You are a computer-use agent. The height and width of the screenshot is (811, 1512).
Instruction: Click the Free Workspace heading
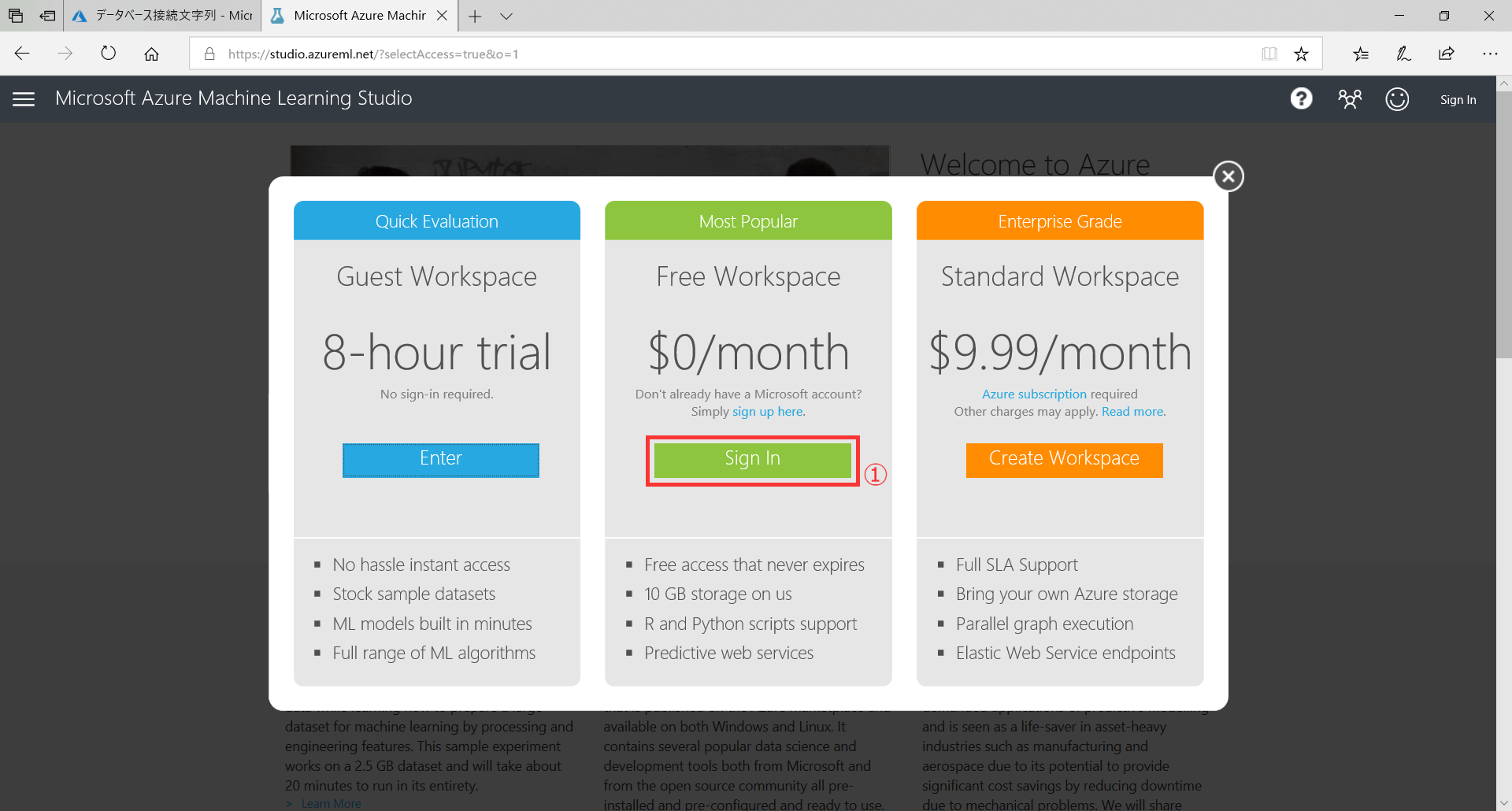point(748,277)
